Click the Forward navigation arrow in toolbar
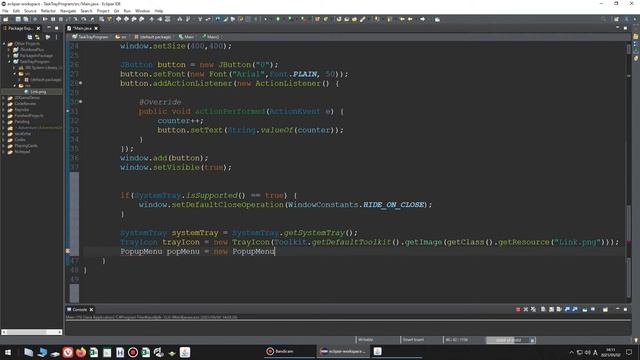The width and height of the screenshot is (640, 360). [x=423, y=19]
